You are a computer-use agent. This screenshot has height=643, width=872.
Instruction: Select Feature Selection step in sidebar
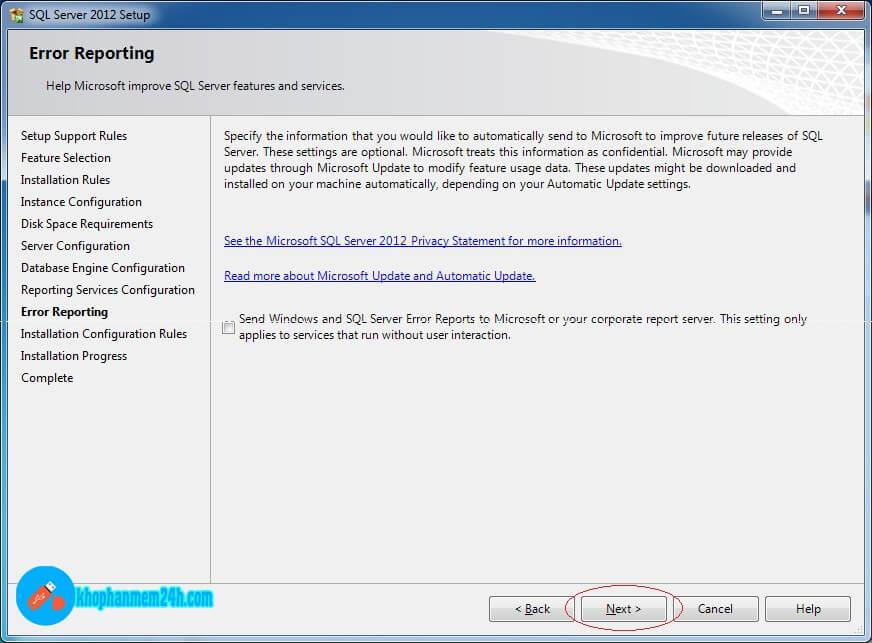(66, 158)
